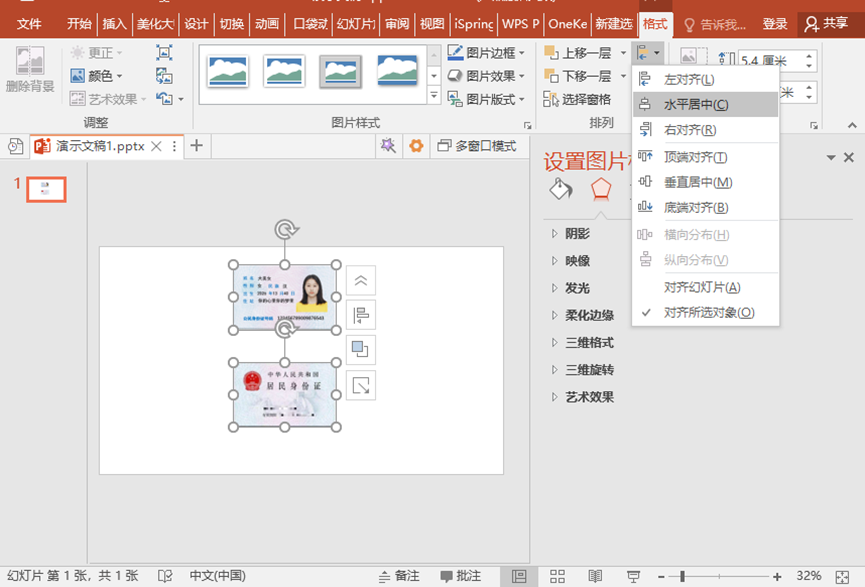
Task: Open the 插入 Insert tab
Action: (x=114, y=24)
